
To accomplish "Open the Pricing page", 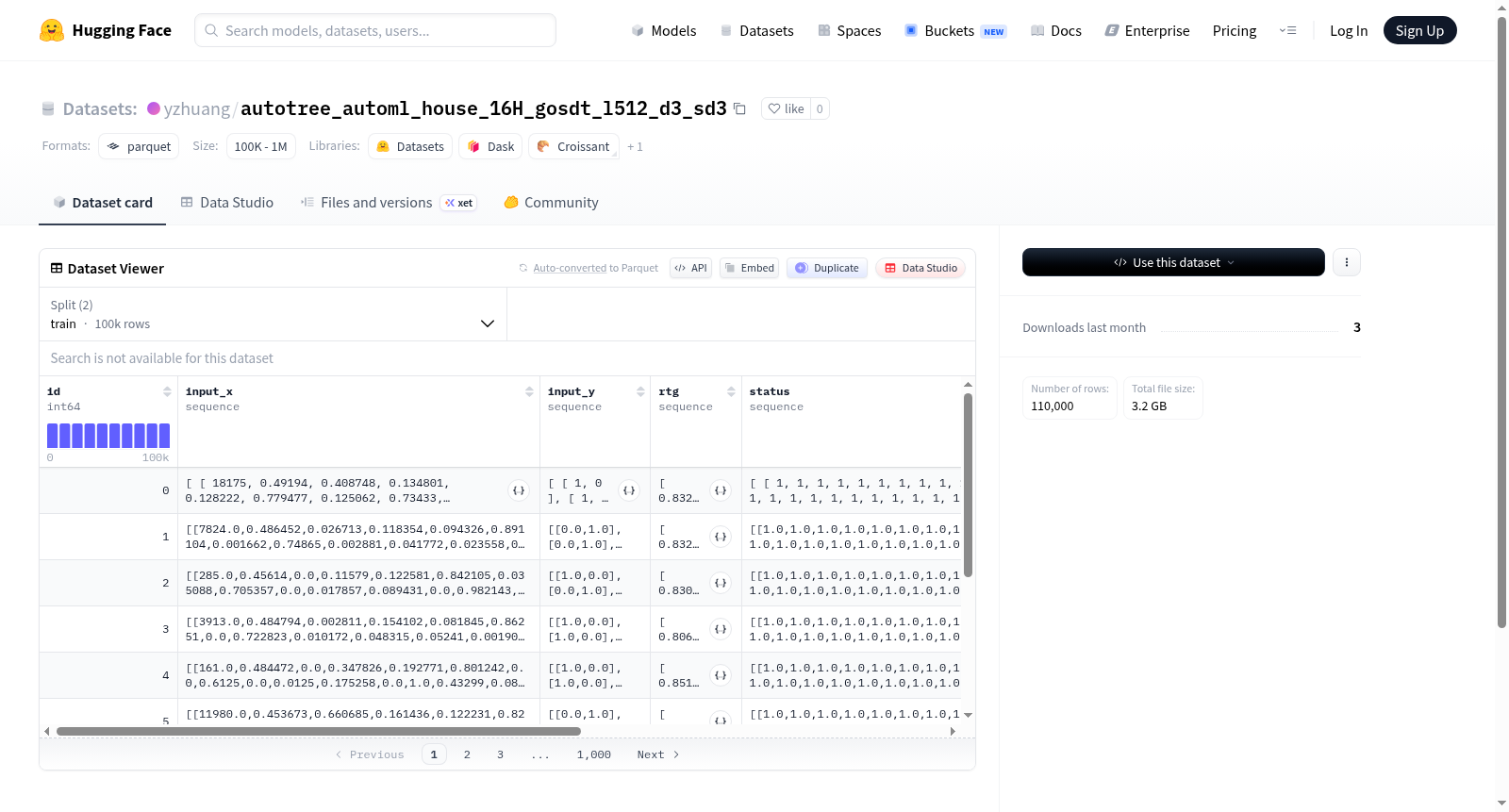I will 1234,30.
